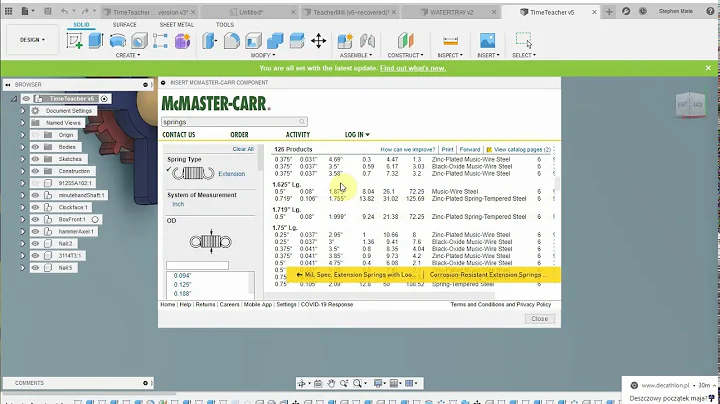Toggle visibility of Origin folder
The height and width of the screenshot is (404, 720).
[x=35, y=135]
